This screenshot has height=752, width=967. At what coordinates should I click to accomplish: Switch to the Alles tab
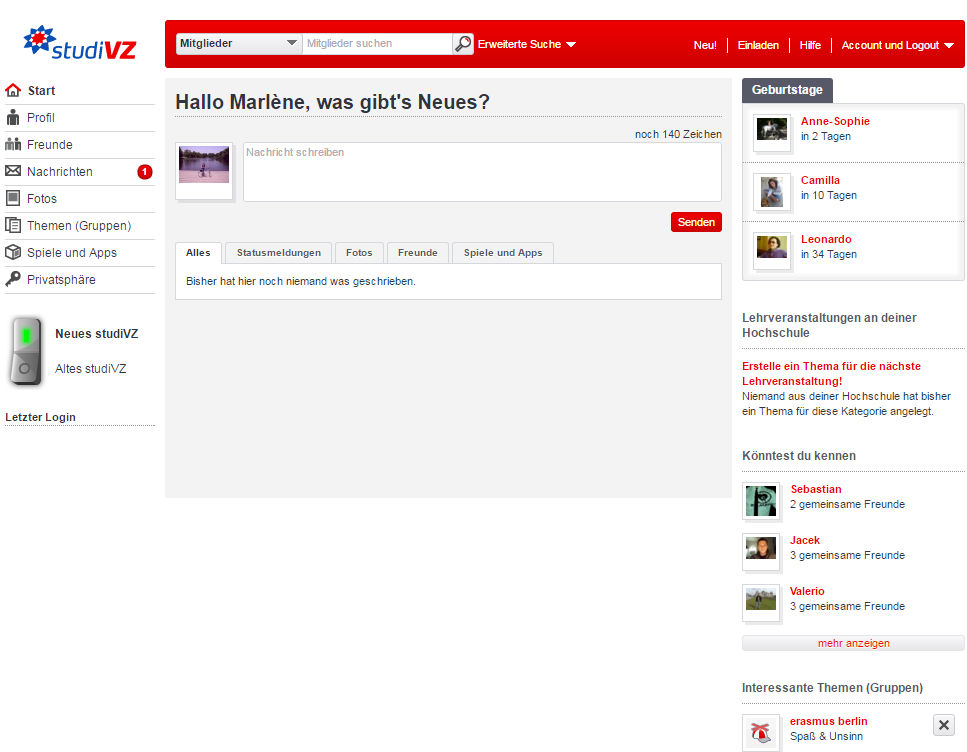tap(198, 253)
